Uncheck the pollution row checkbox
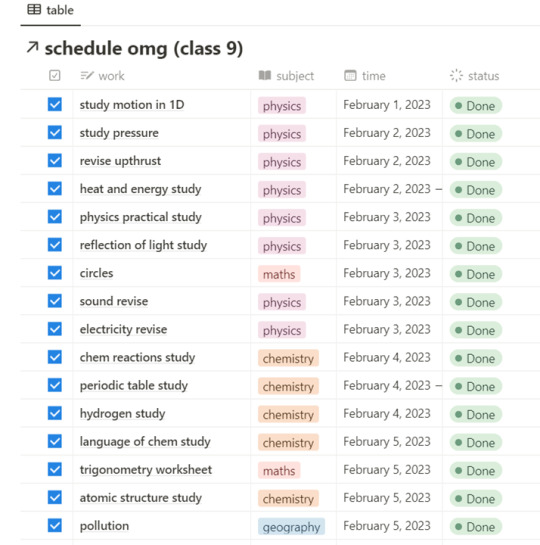This screenshot has height=545, width=540. [55, 526]
